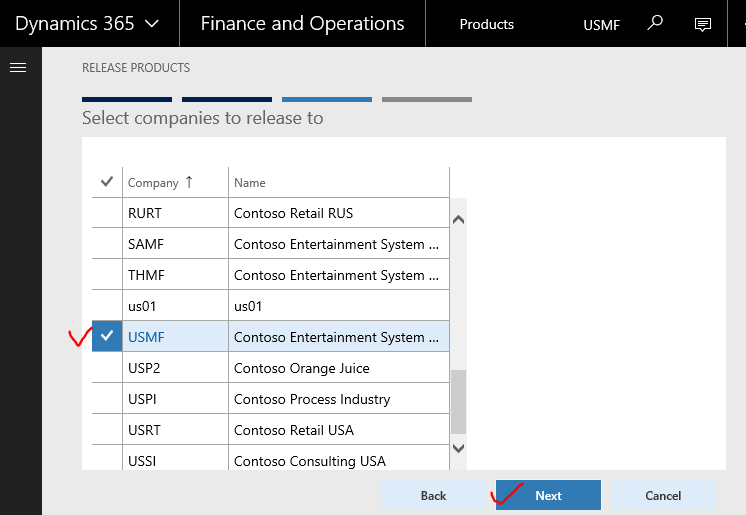The width and height of the screenshot is (746, 515).
Task: Tick the checkbox for THMF row
Action: [x=107, y=275]
